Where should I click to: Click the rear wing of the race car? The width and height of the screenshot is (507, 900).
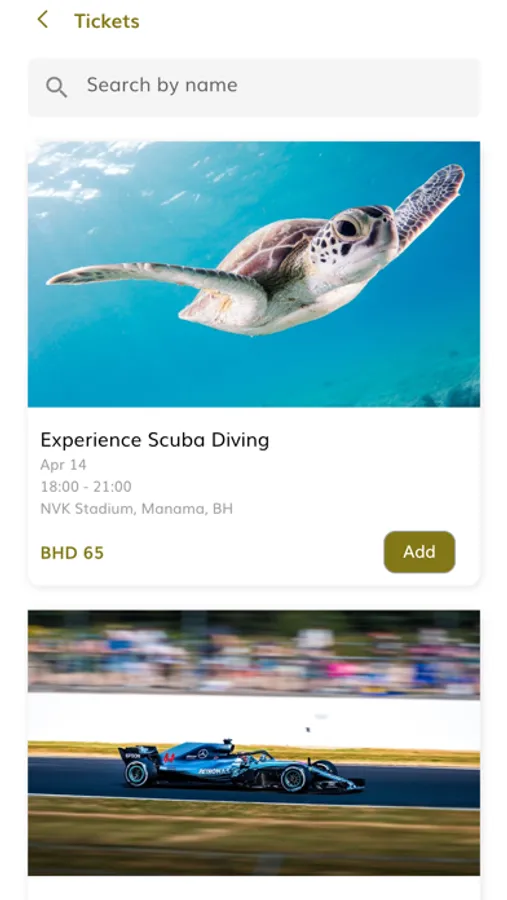138,754
